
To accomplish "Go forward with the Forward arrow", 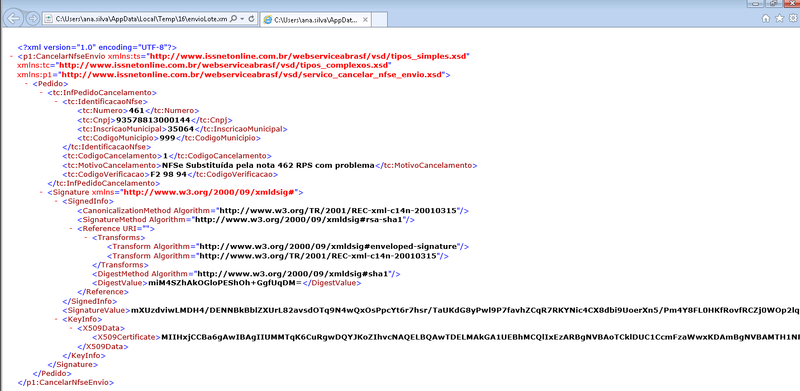I will (33, 19).
